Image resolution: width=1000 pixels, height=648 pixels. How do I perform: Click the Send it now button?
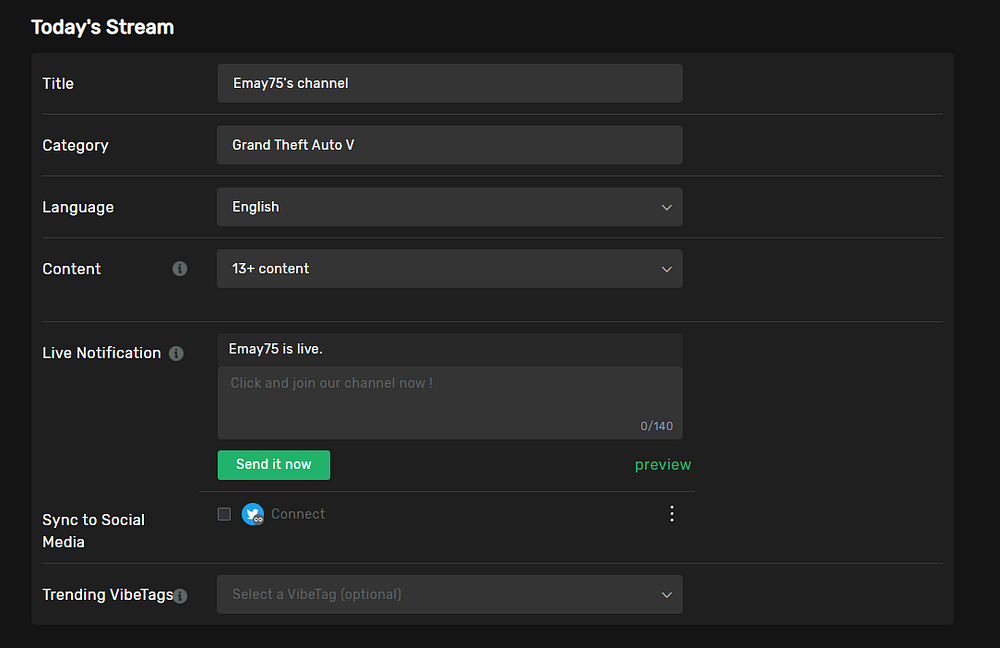[273, 465]
